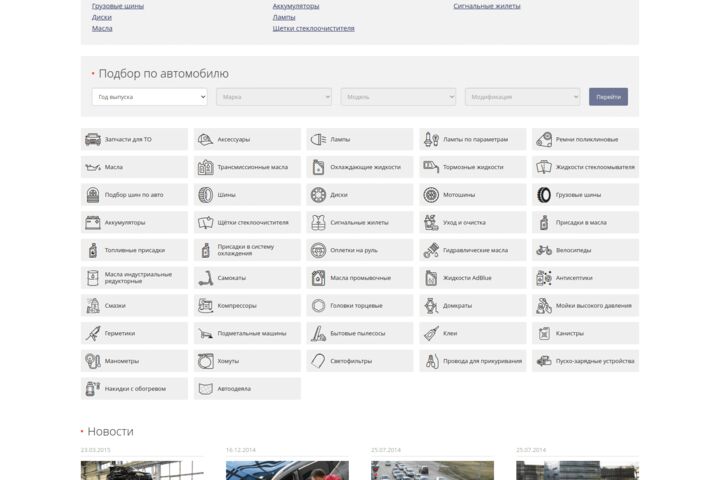Follow the Грузовые шины top link

(x=118, y=6)
